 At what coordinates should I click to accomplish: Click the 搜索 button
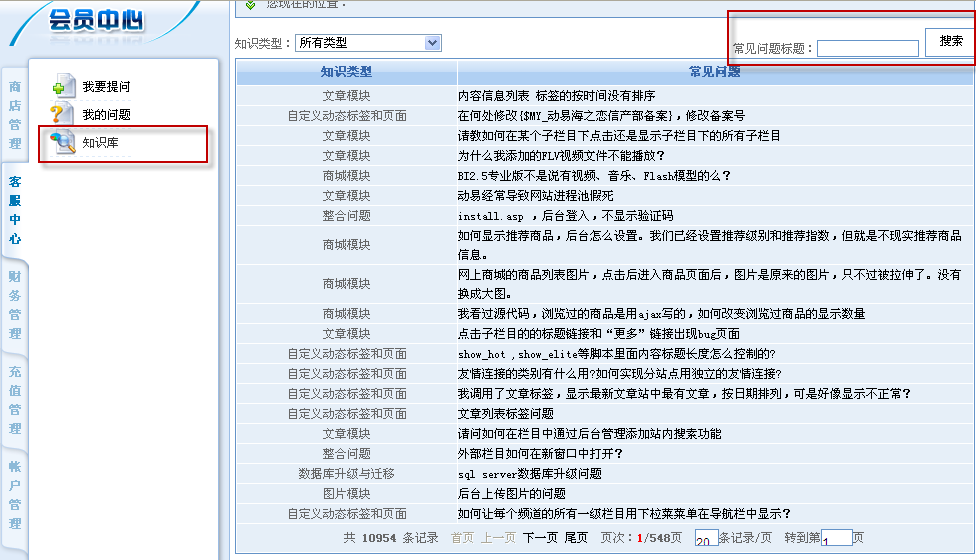950,42
